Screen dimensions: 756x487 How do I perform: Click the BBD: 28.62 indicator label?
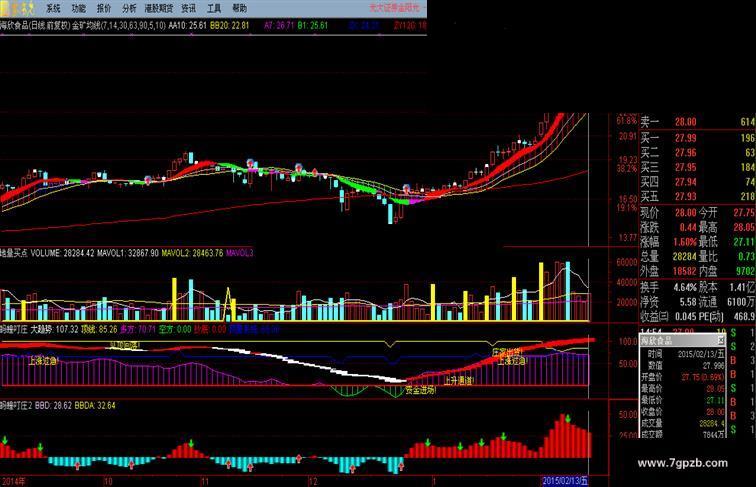coord(54,406)
